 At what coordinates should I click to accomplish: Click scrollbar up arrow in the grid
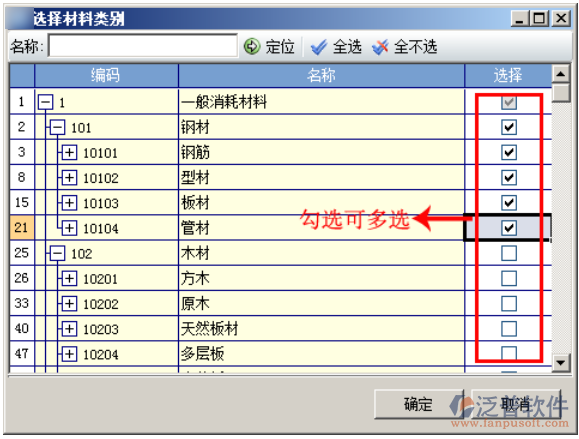(x=561, y=74)
